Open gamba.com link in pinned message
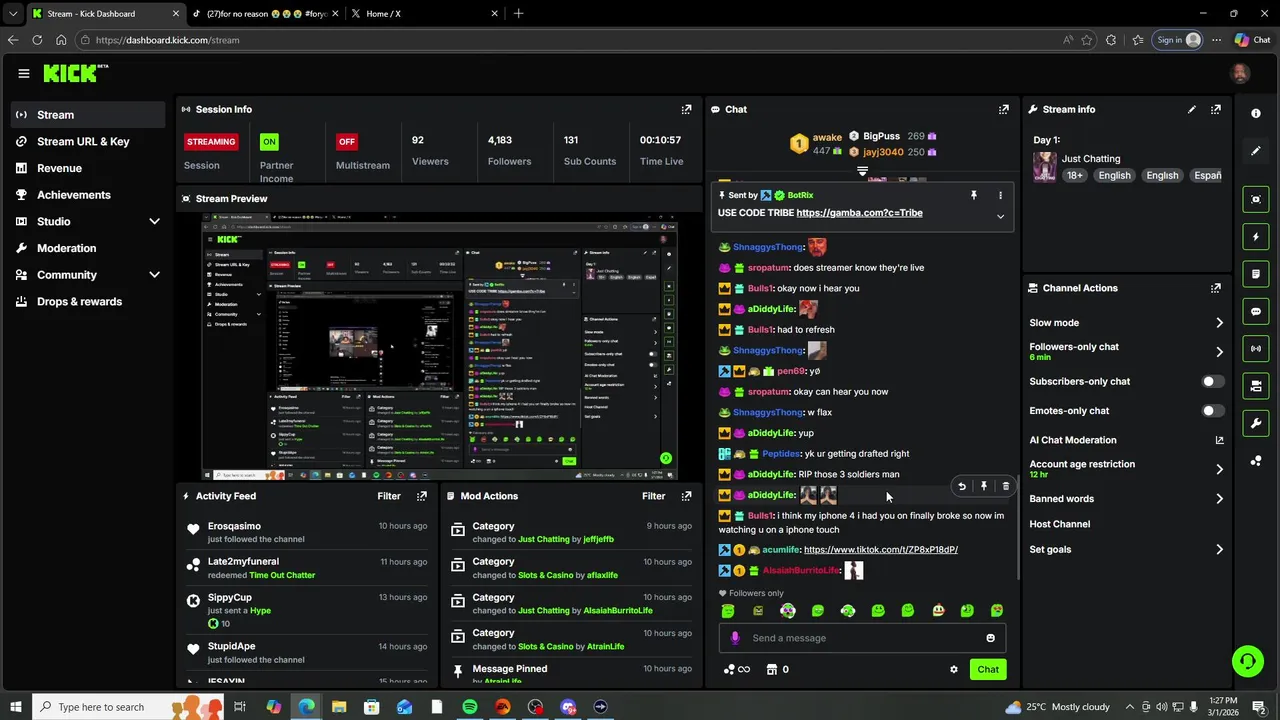 pos(859,213)
